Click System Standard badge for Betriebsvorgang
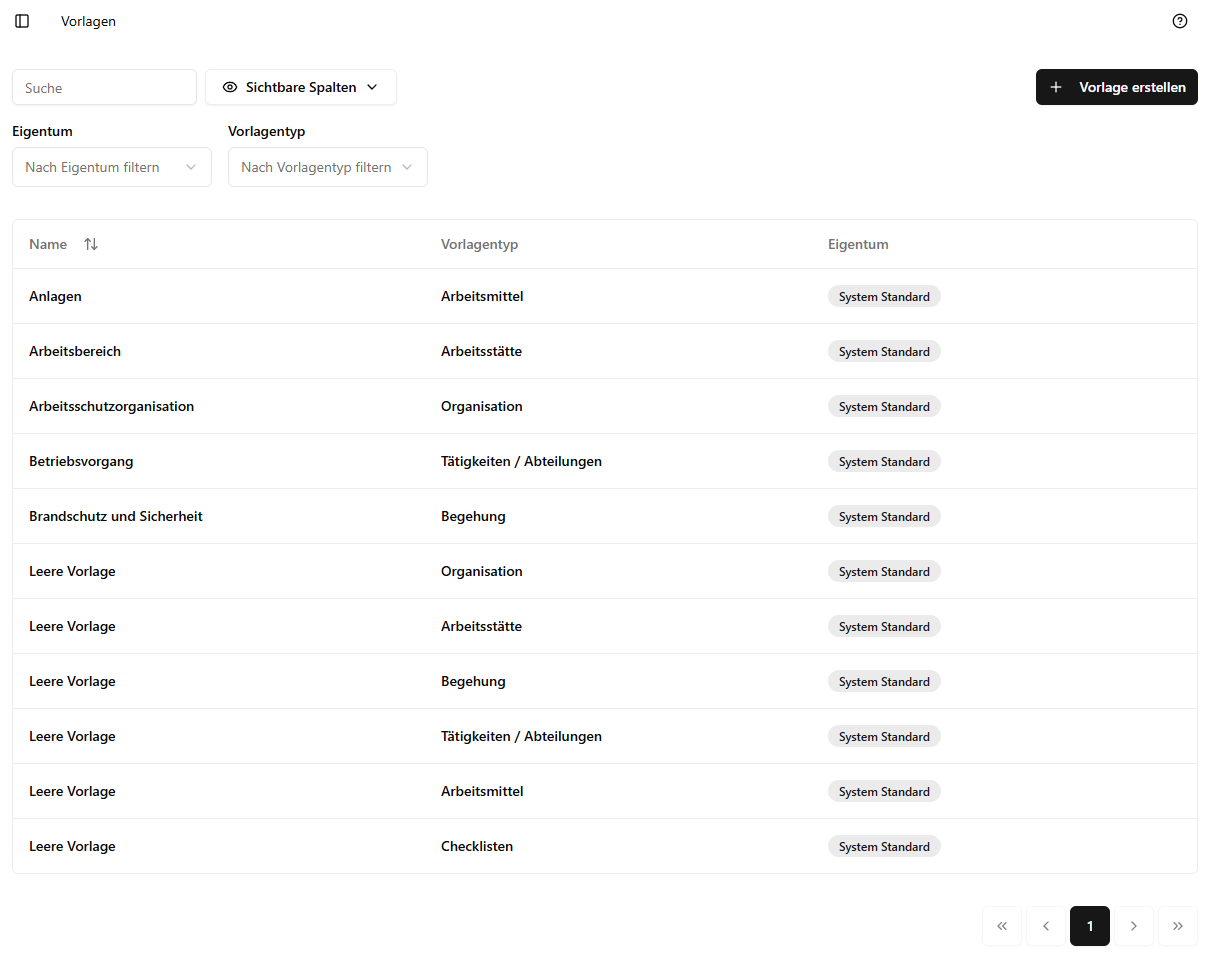The image size is (1207, 957). click(884, 462)
